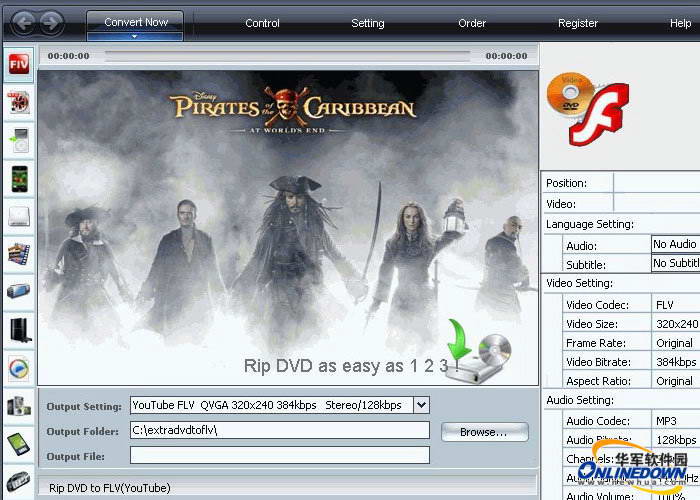The height and width of the screenshot is (500, 700).
Task: Select the white Apple TV device icon
Action: [19, 217]
